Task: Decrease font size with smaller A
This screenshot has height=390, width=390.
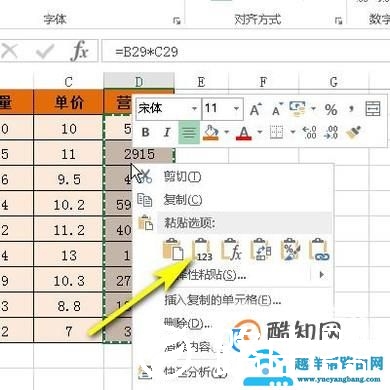Action: point(277,109)
